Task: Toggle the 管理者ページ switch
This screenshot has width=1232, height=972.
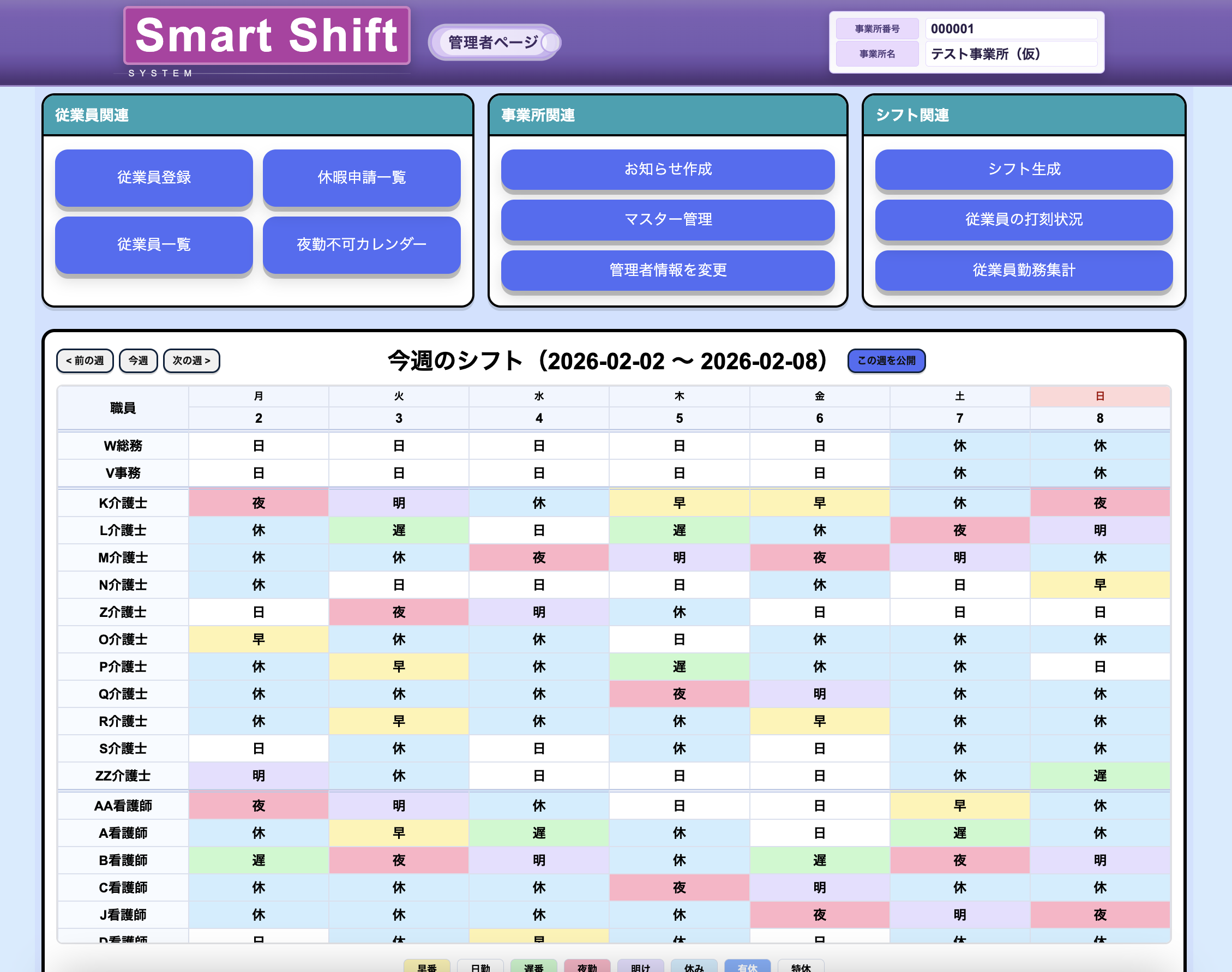Action: (494, 42)
